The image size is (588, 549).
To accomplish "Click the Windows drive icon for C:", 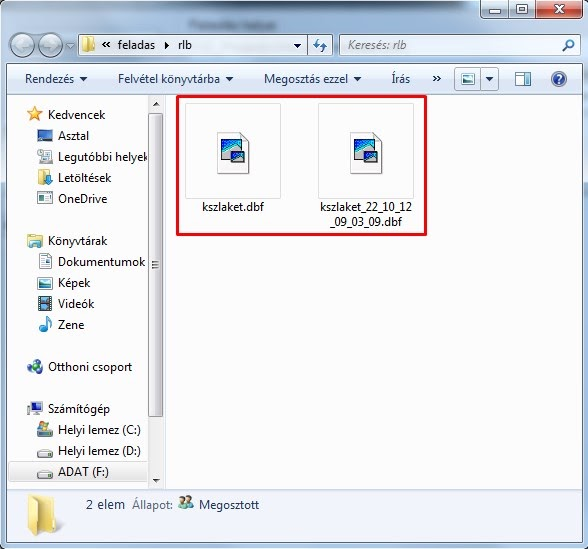I will [x=45, y=429].
